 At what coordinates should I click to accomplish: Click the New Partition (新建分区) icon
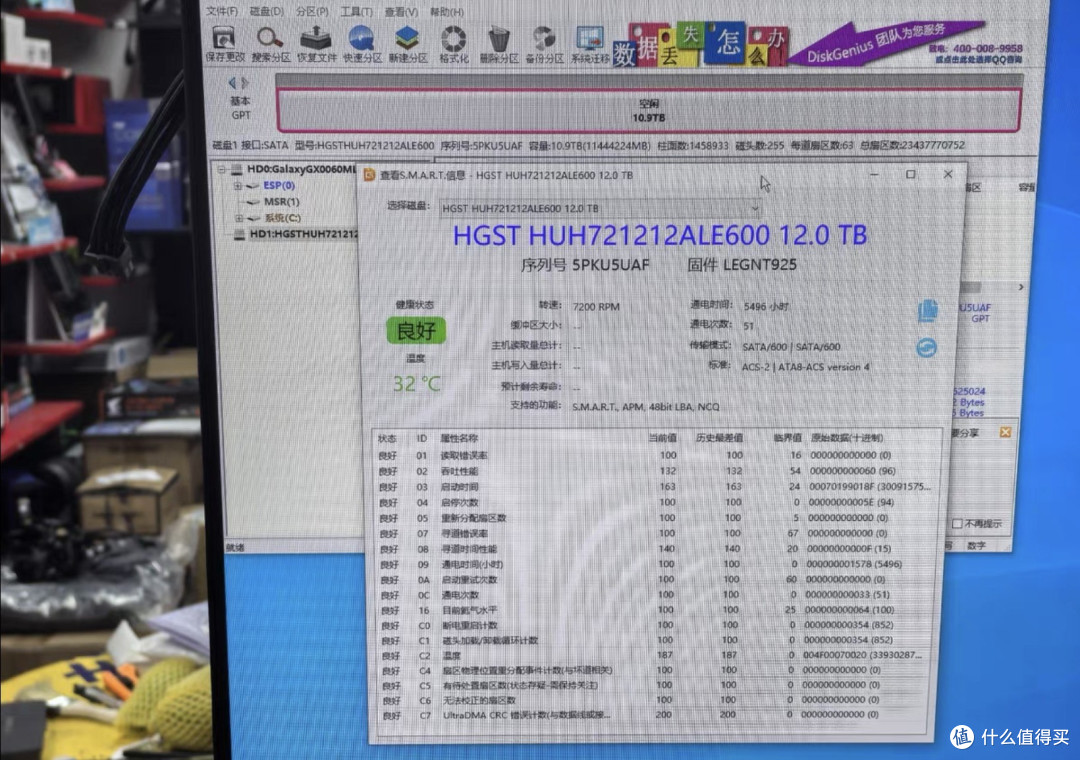[408, 45]
